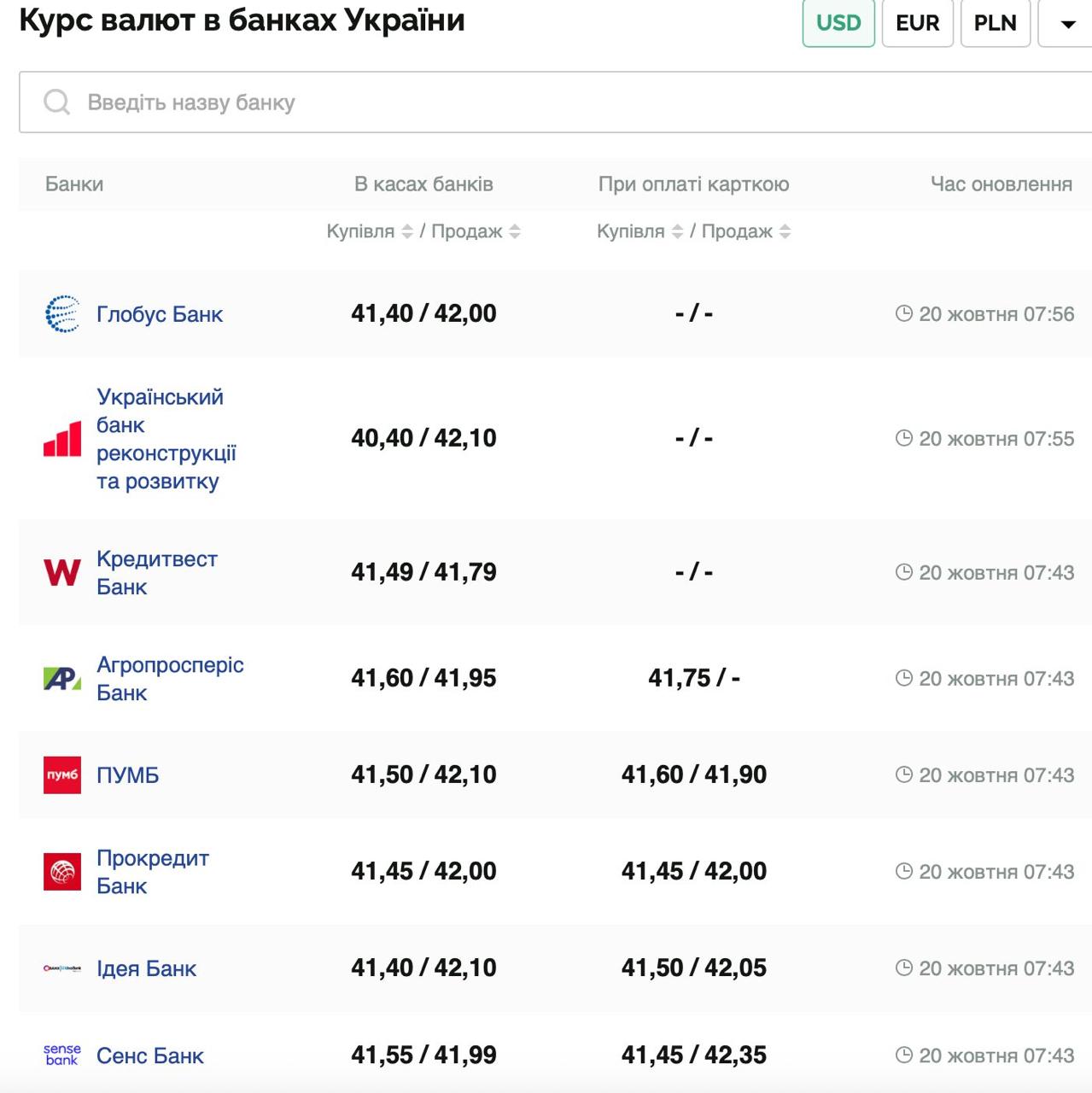Click the ПУМБ red logo icon
Screen dimensions: 1092x1093
click(62, 775)
